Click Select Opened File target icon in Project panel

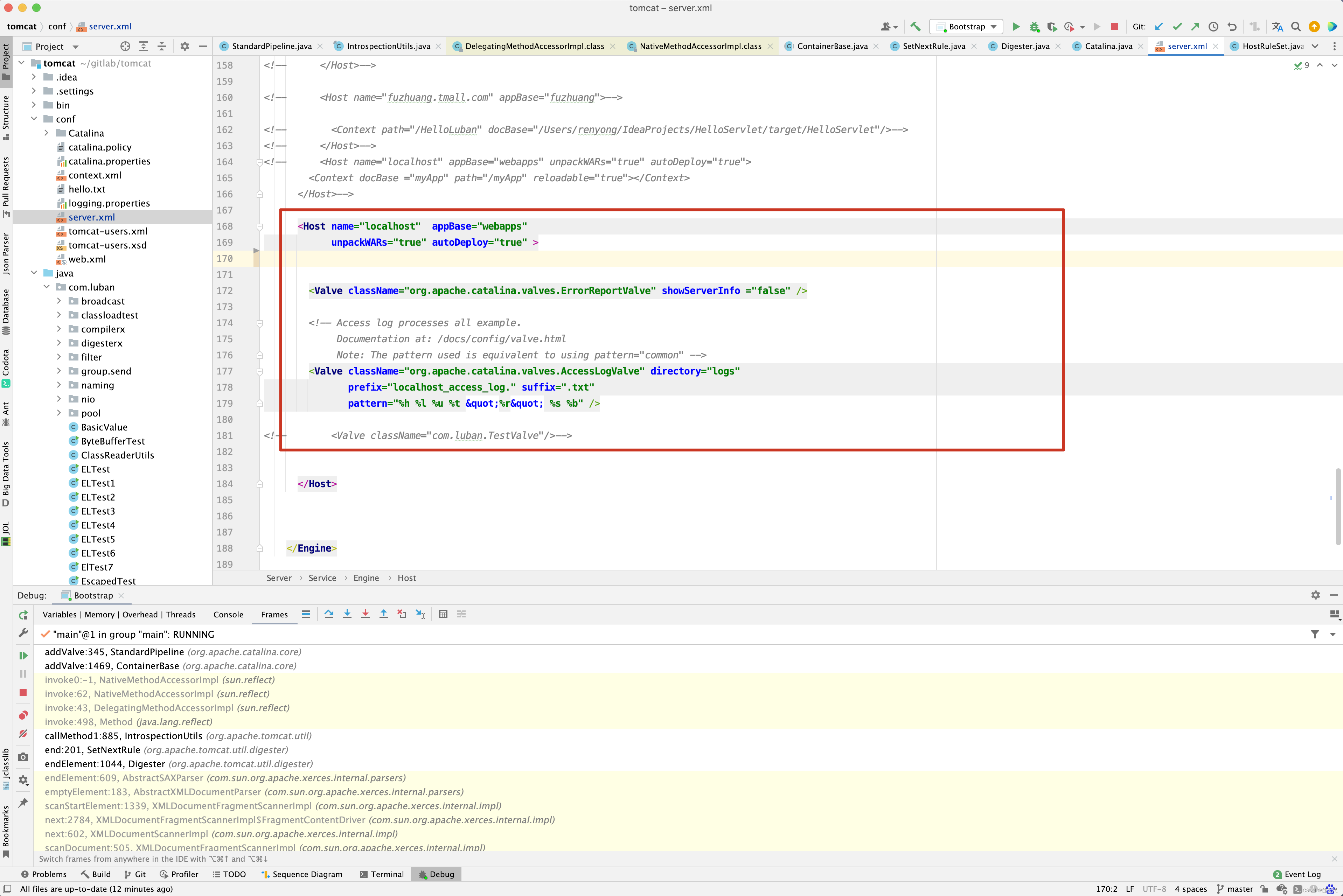[125, 46]
